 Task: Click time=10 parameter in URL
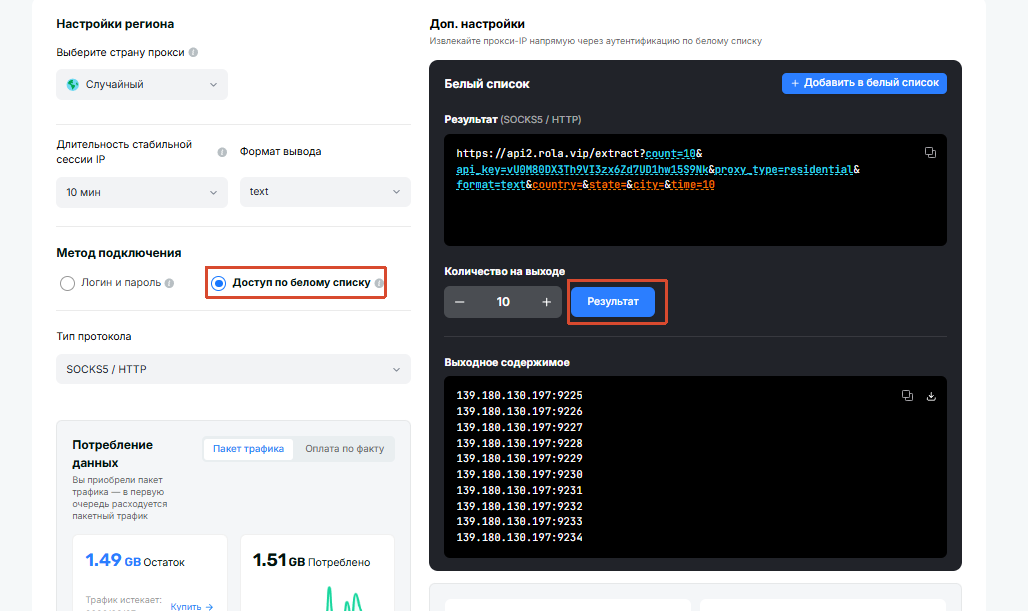[693, 185]
